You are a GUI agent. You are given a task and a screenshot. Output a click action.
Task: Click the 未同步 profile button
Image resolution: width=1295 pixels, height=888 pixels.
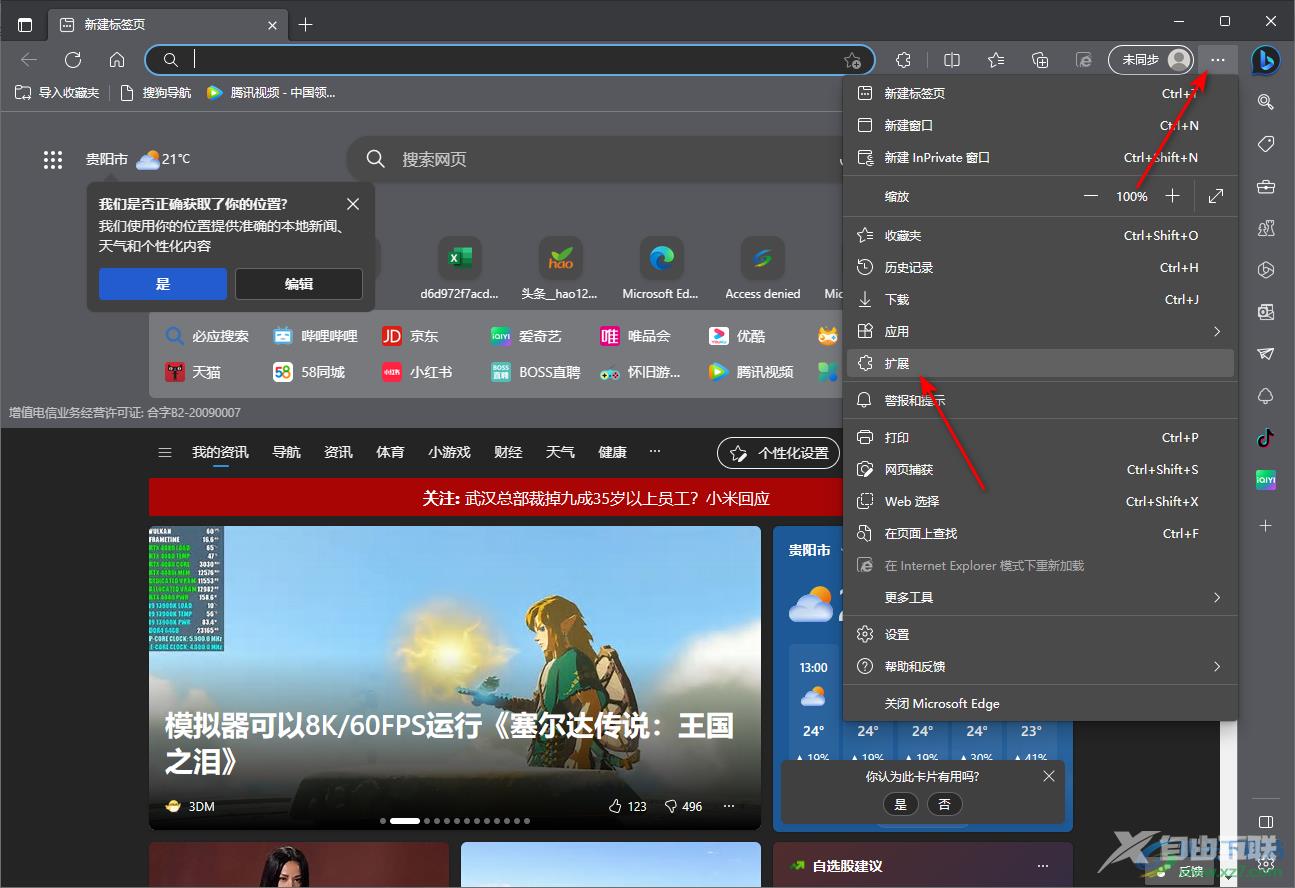(x=1152, y=60)
